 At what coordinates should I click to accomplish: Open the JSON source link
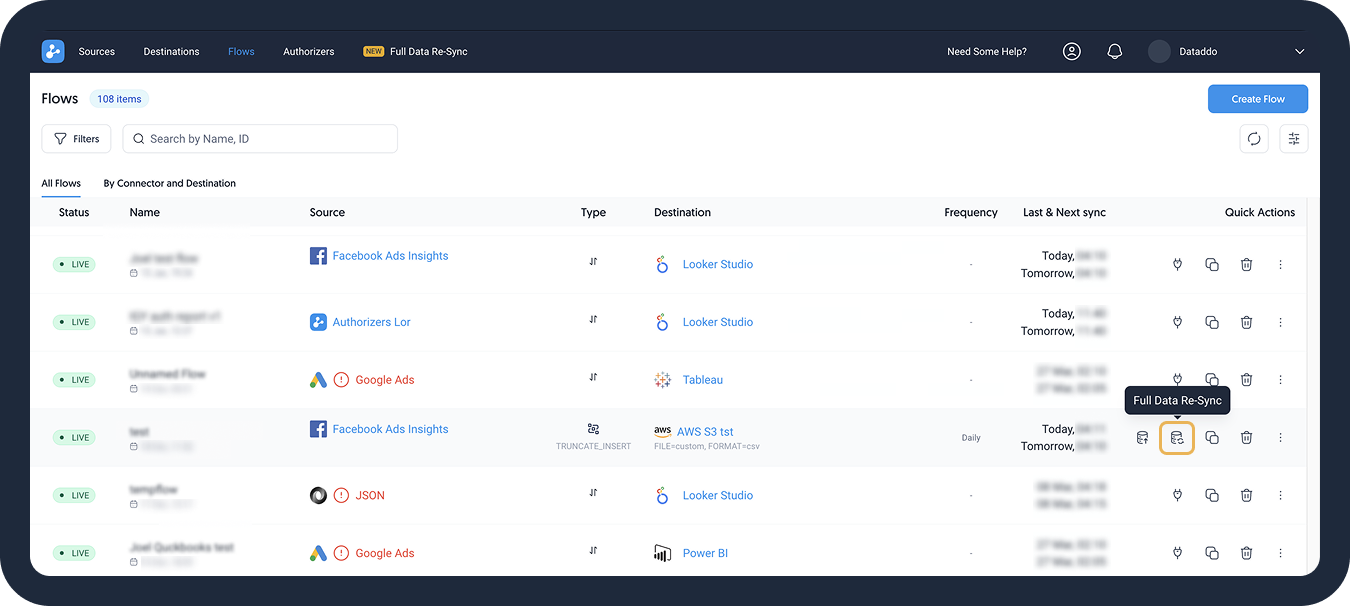pos(370,495)
